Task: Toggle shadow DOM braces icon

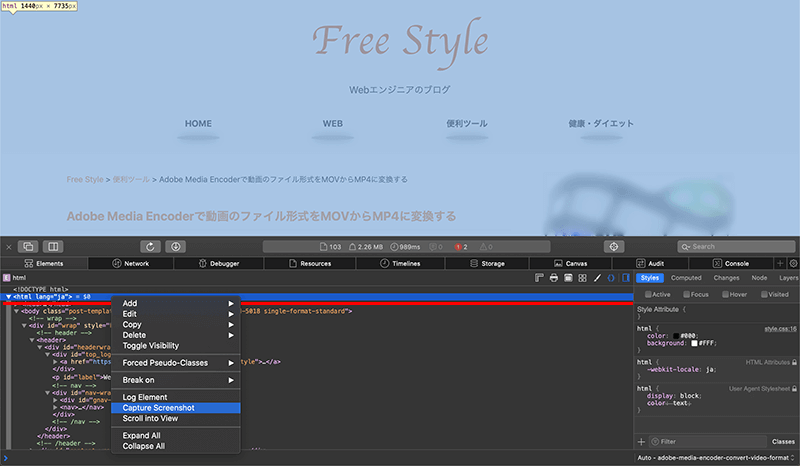Action: coord(611,278)
